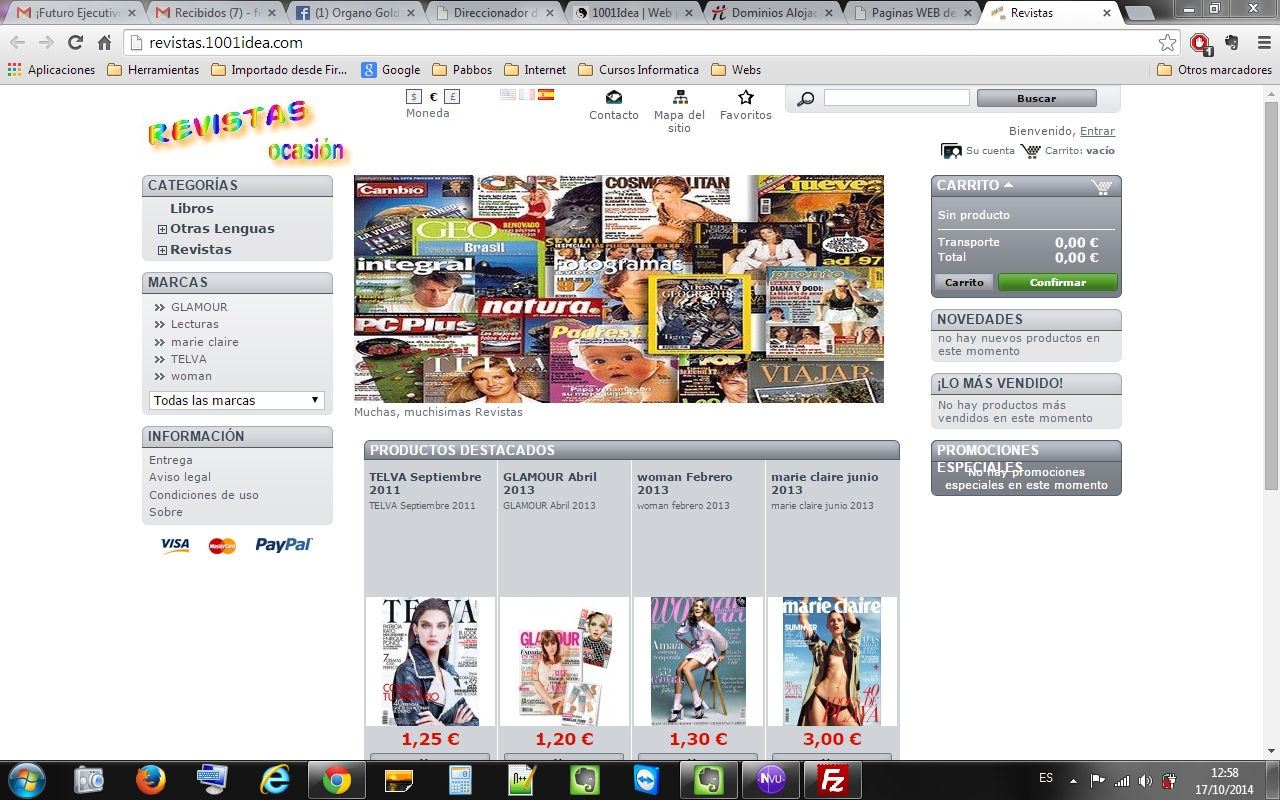The image size is (1280, 800).
Task: Select the euro currency symbol
Action: click(x=433, y=97)
